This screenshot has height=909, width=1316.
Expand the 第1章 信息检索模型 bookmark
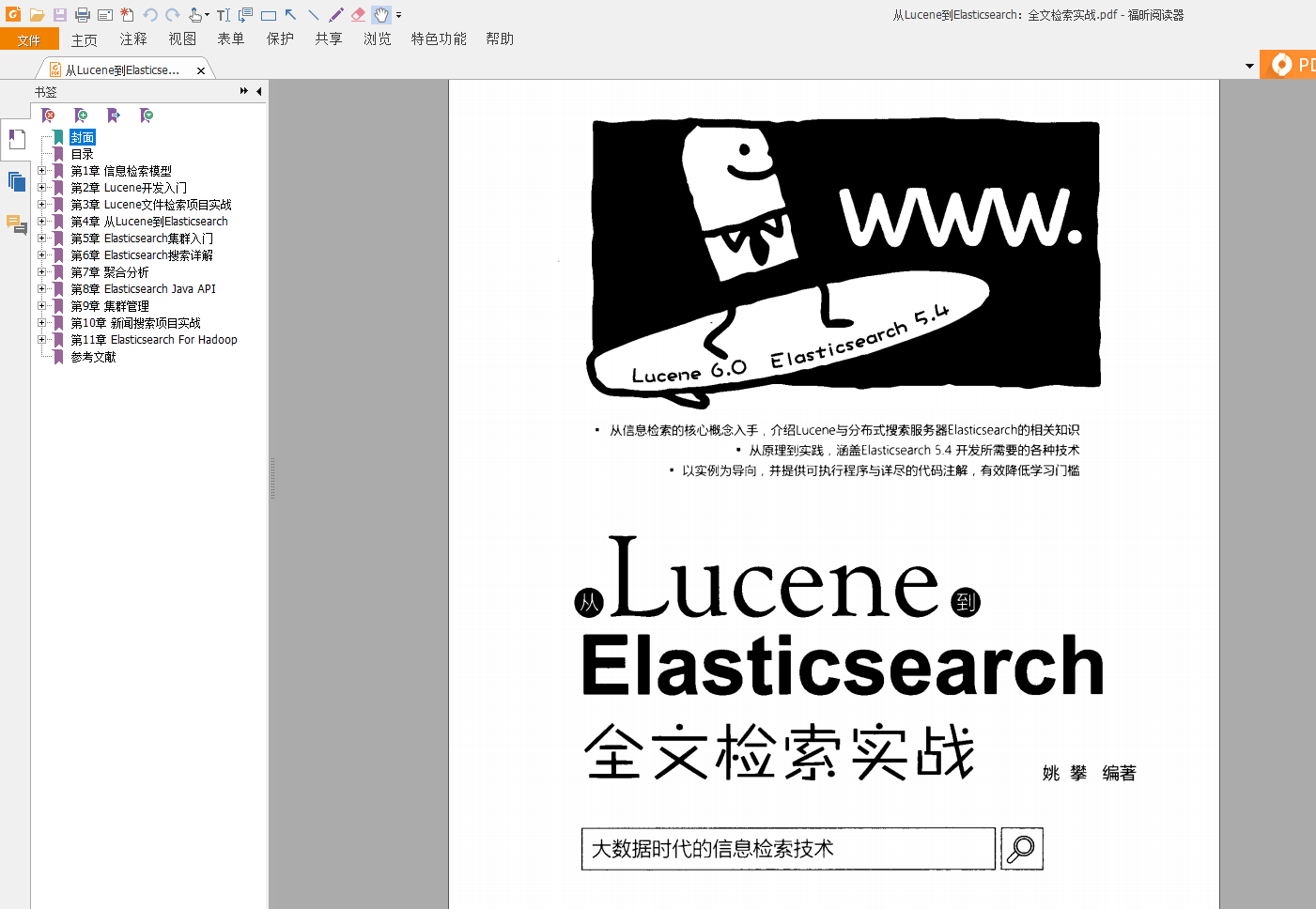point(41,171)
